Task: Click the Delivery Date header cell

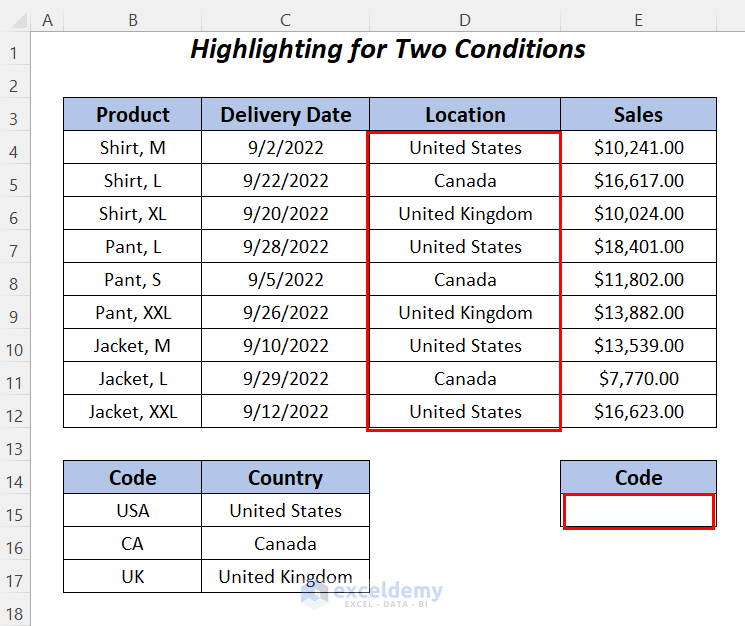Action: [285, 115]
